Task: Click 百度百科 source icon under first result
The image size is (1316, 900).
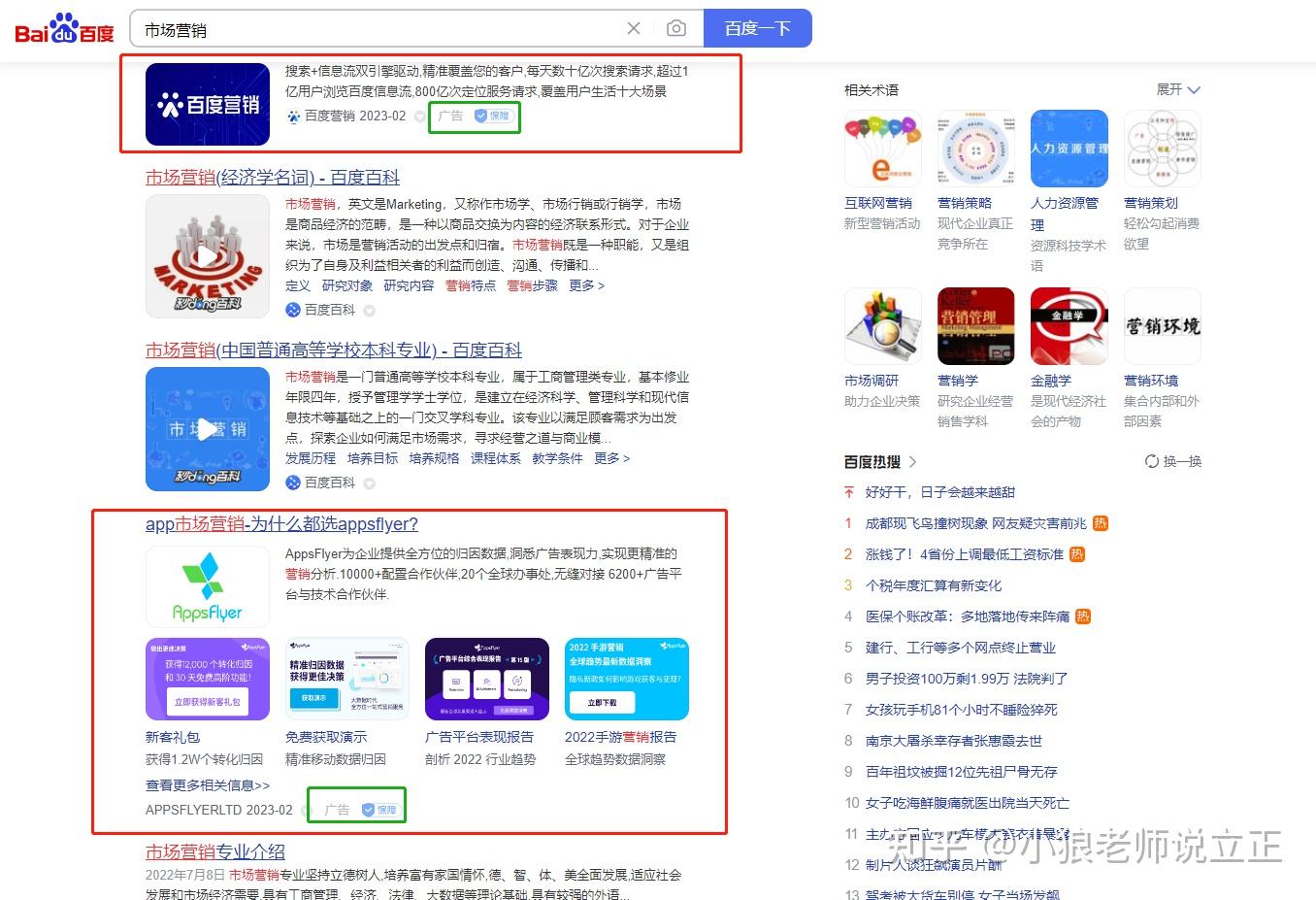Action: [x=293, y=310]
